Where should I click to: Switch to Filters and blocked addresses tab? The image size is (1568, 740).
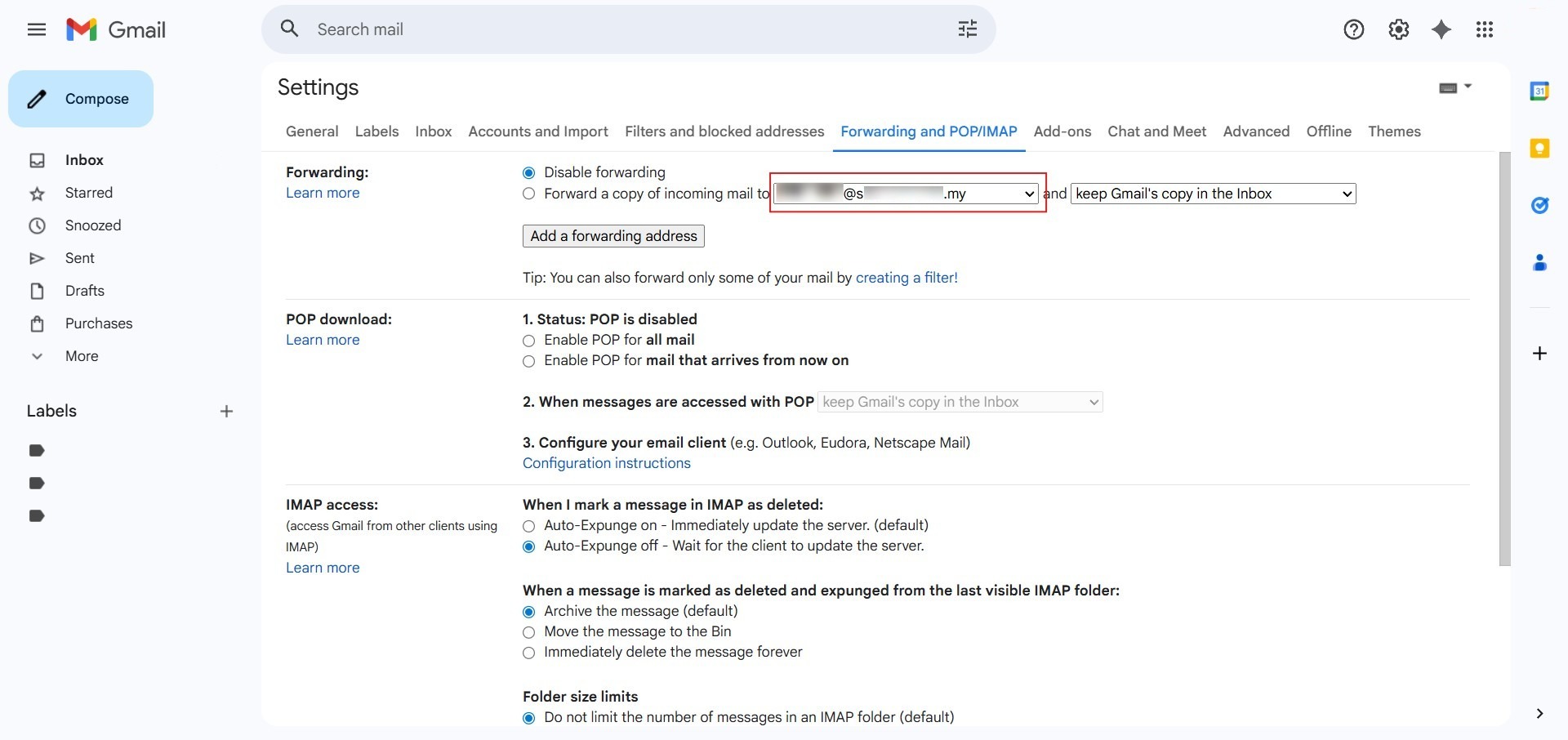724,132
